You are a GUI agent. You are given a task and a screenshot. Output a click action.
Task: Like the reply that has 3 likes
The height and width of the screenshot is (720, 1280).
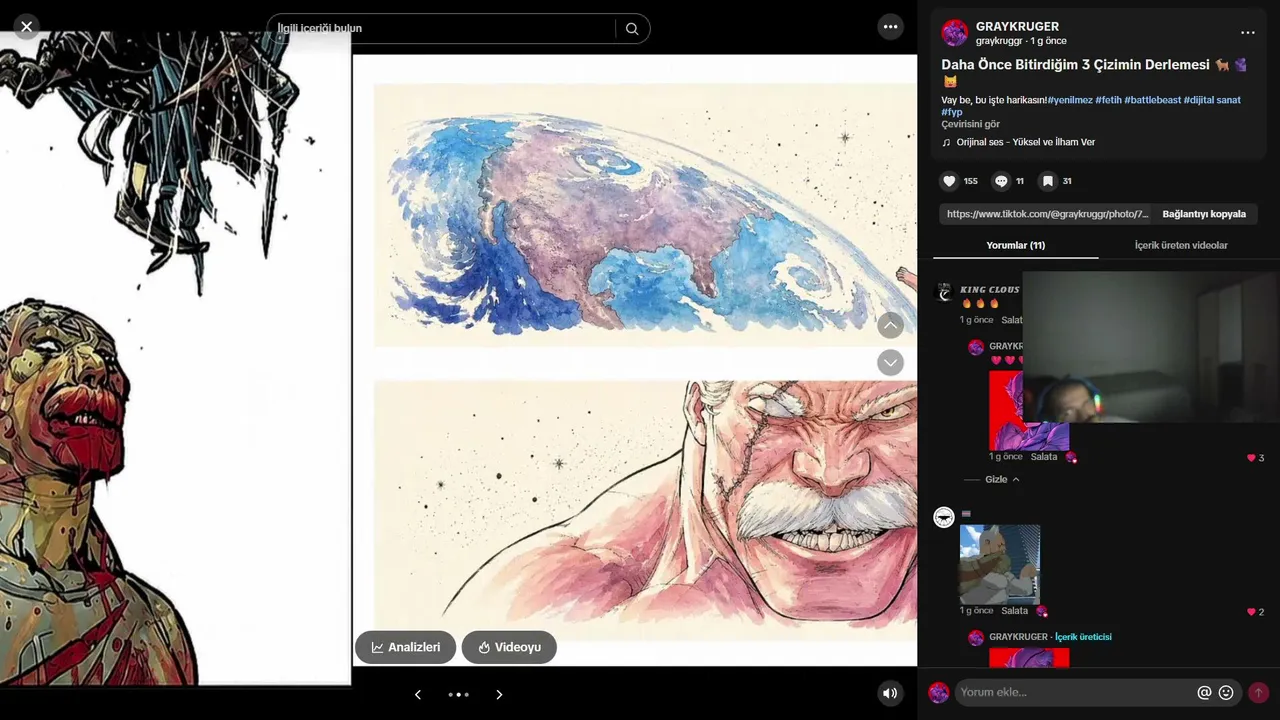click(1251, 458)
